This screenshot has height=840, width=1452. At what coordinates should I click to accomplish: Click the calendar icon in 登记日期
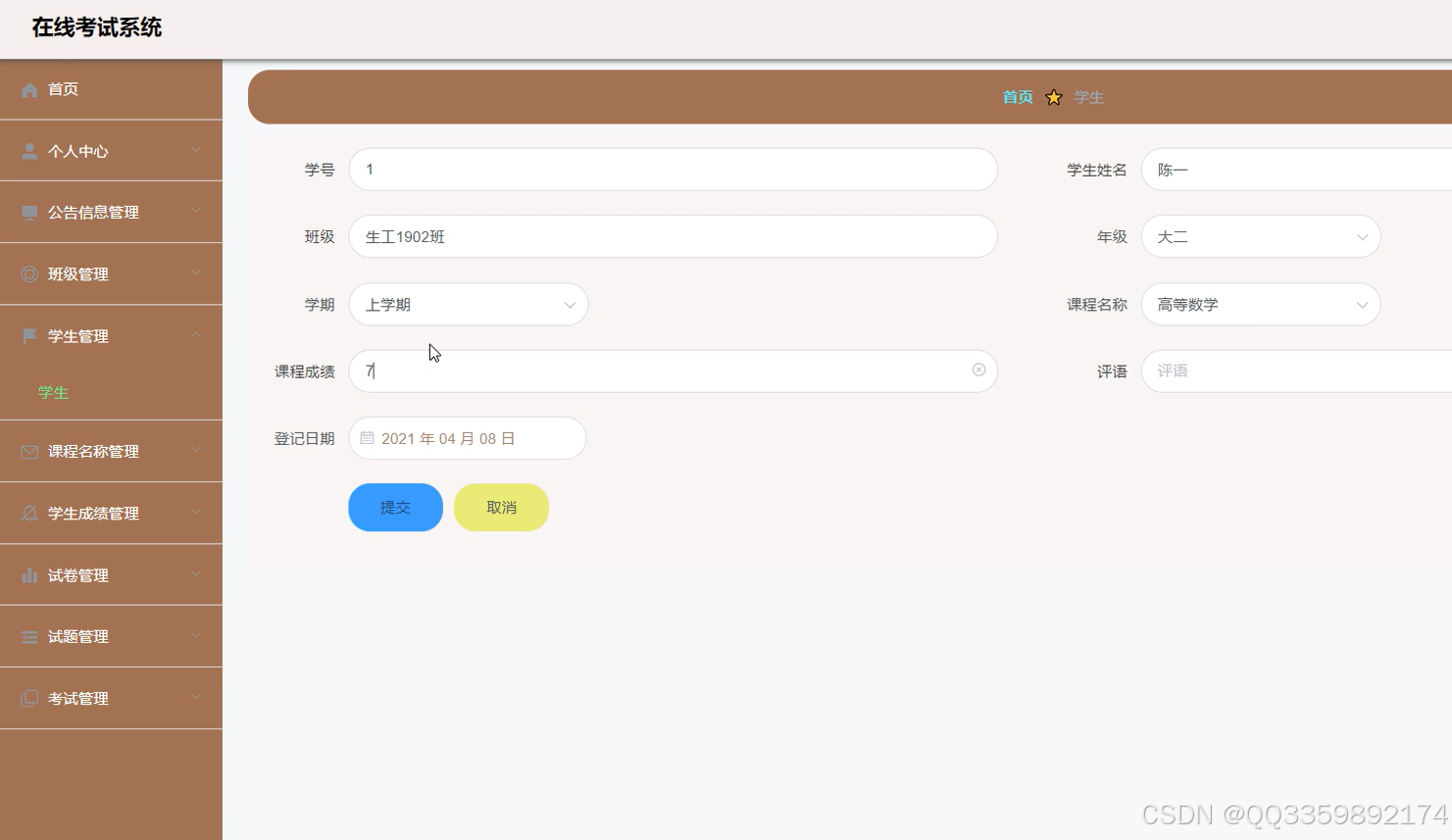click(x=367, y=438)
